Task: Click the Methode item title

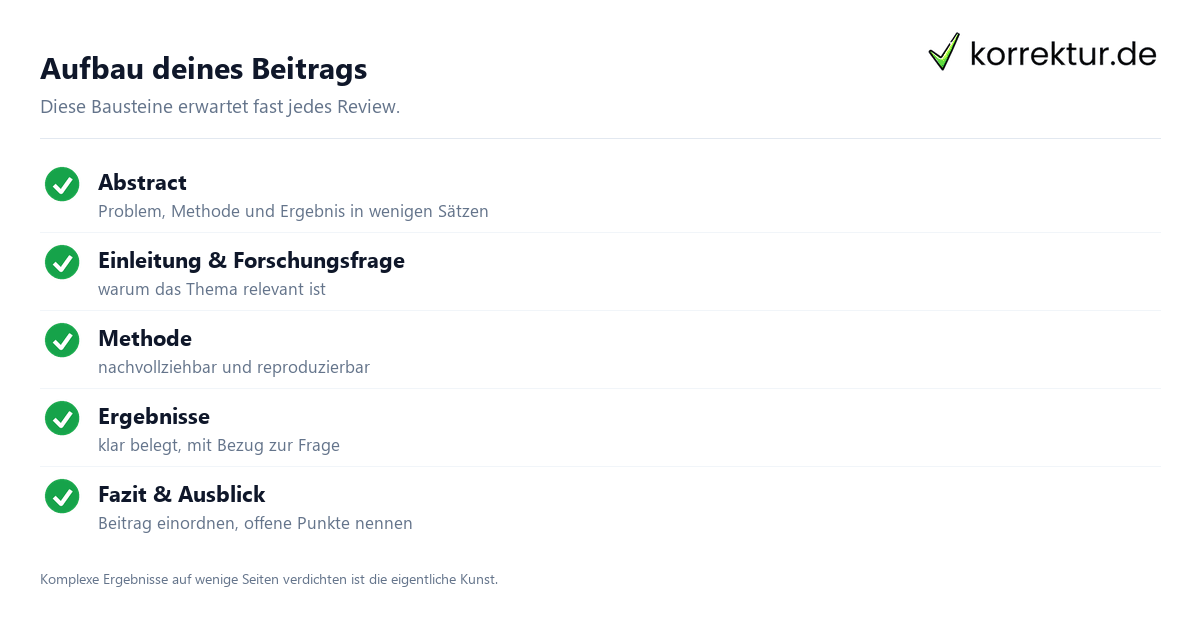Action: [145, 338]
